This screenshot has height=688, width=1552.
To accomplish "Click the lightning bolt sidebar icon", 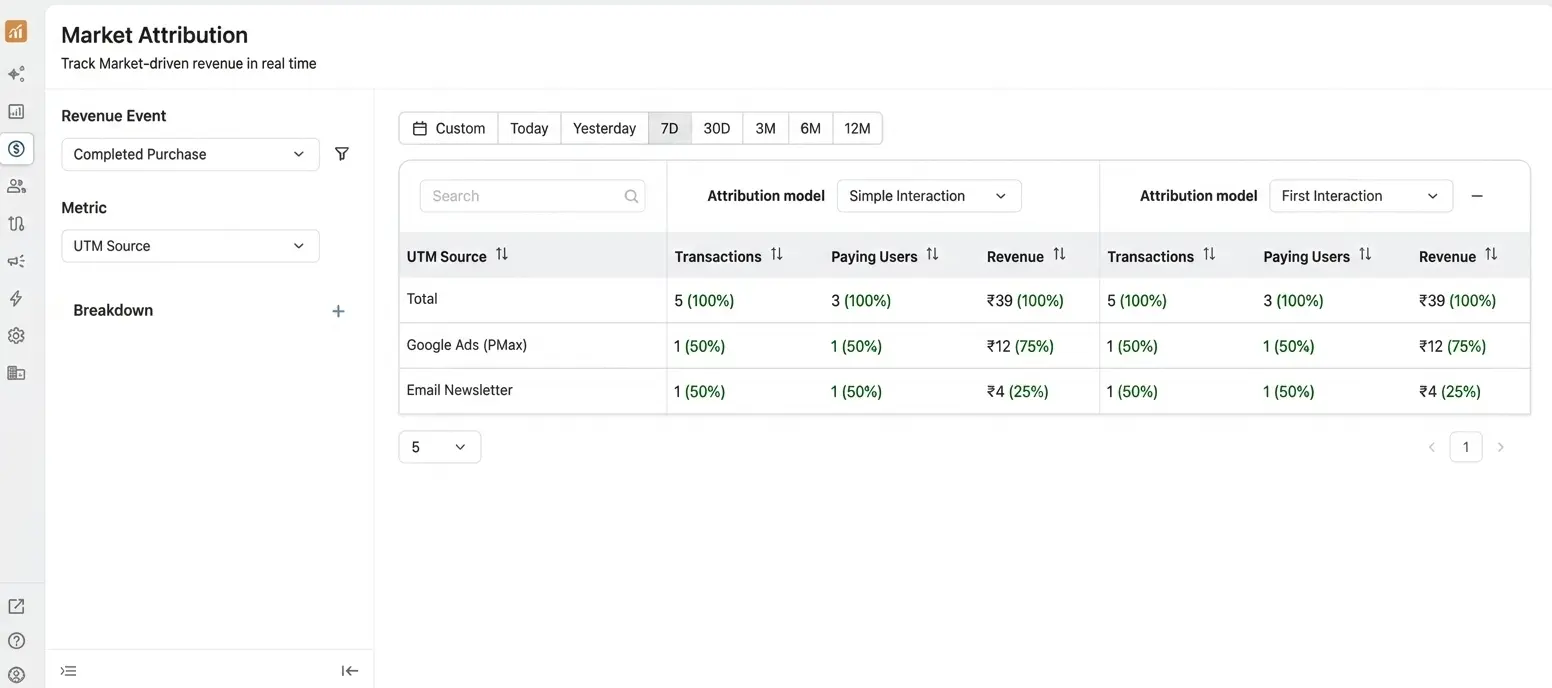I will pyautogui.click(x=16, y=298).
